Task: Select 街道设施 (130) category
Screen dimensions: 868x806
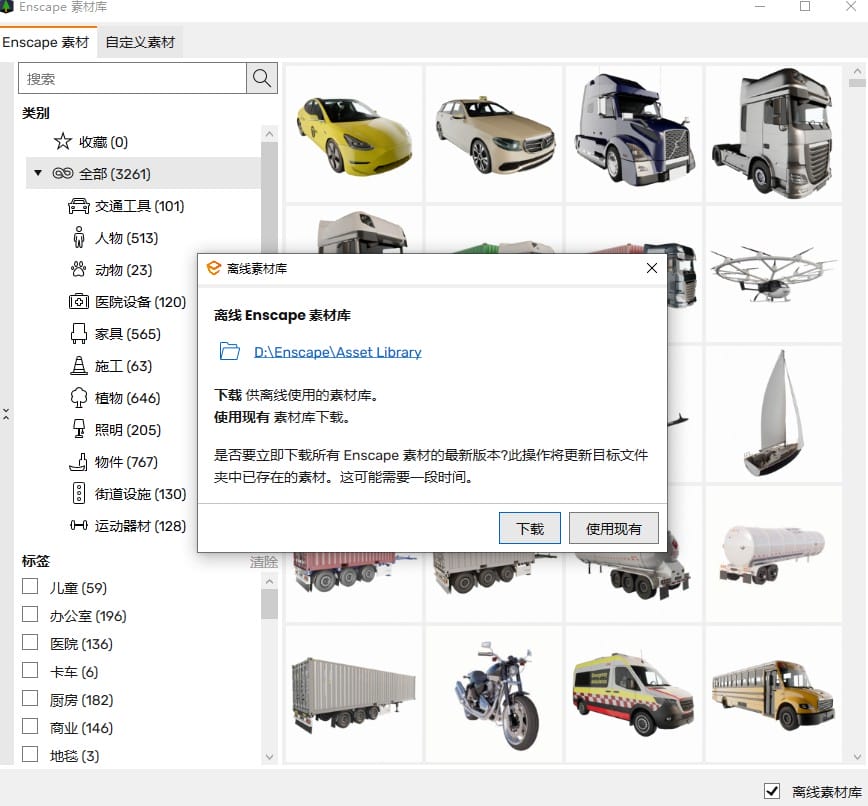Action: pyautogui.click(x=140, y=494)
